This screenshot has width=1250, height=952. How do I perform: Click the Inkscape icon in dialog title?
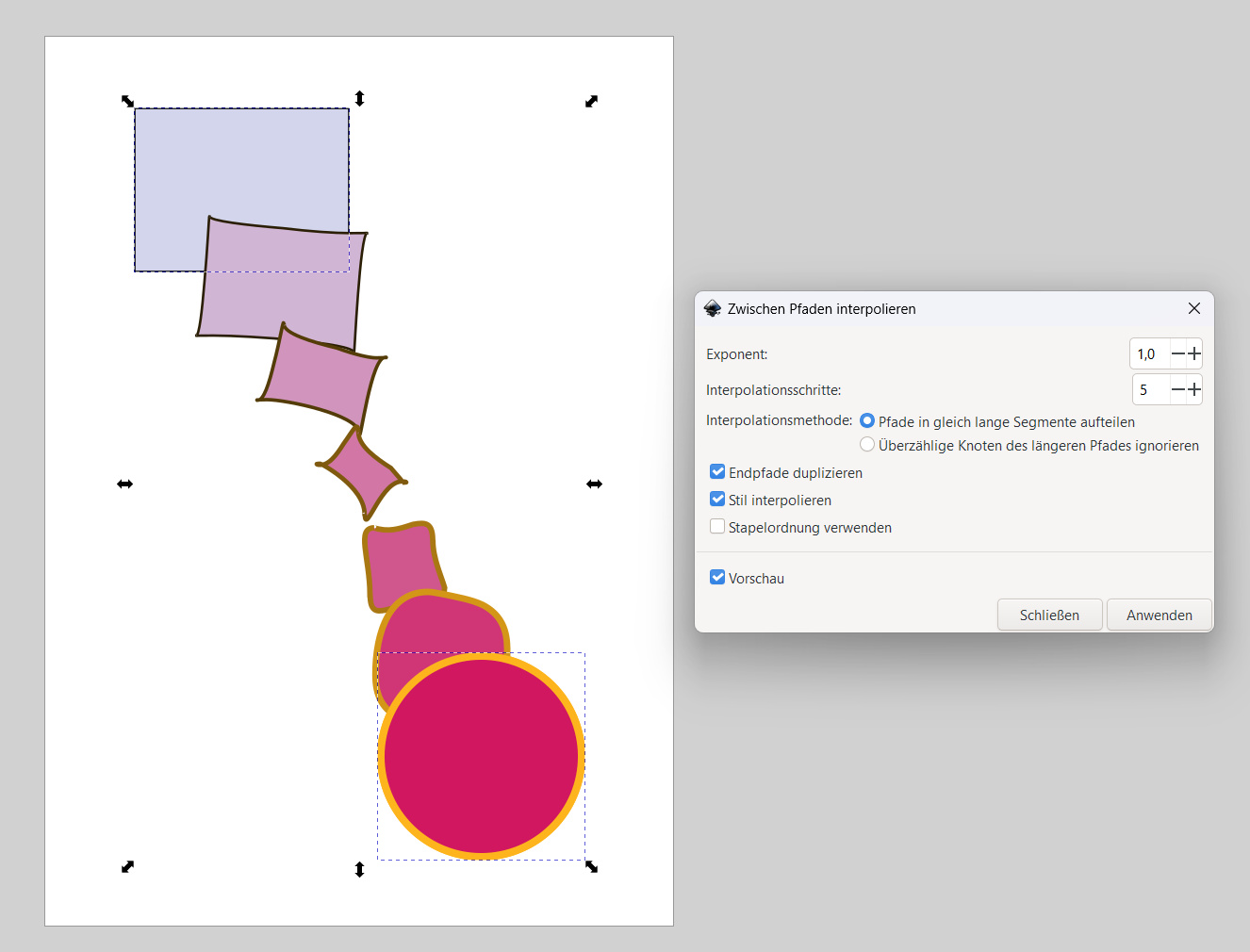(713, 309)
